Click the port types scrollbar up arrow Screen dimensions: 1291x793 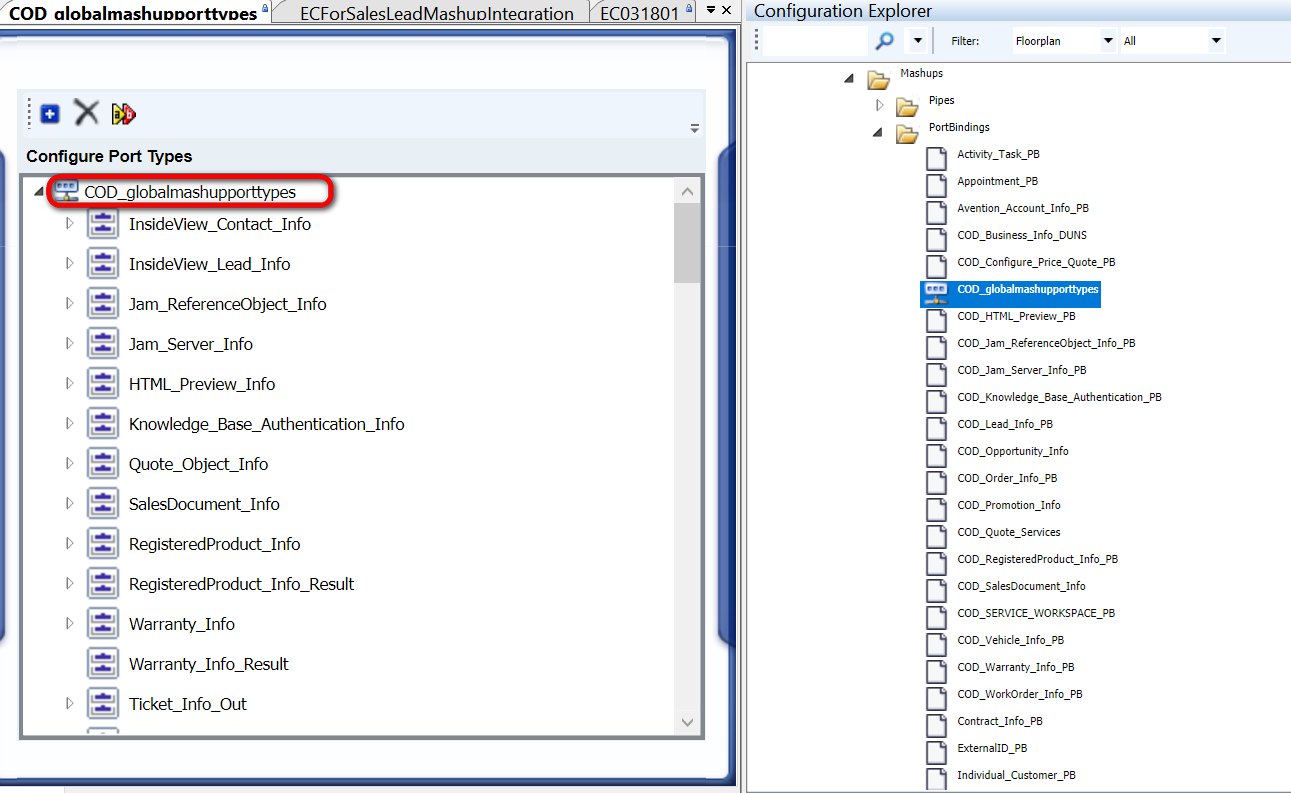coord(687,191)
